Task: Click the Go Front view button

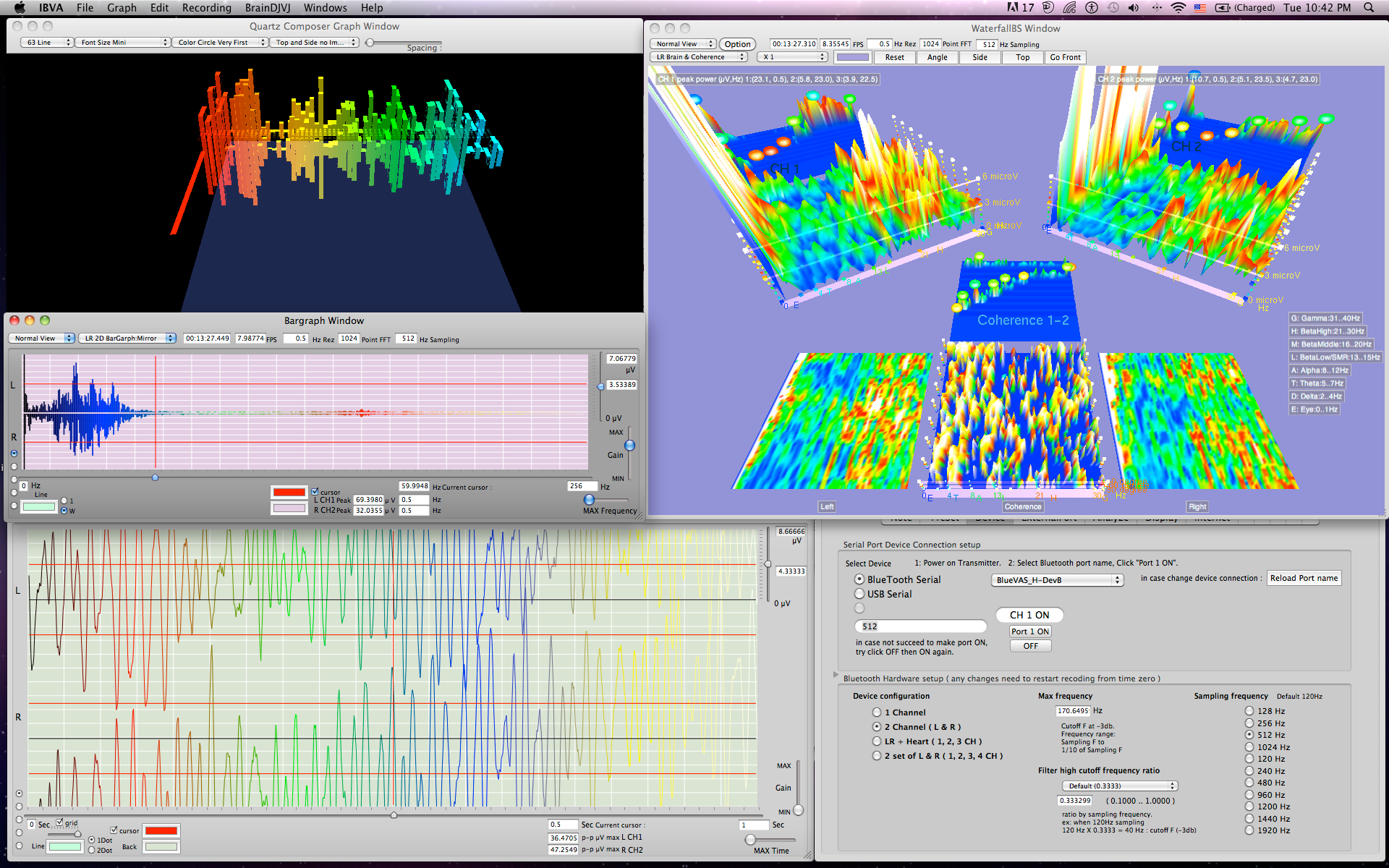Action: [x=1065, y=57]
